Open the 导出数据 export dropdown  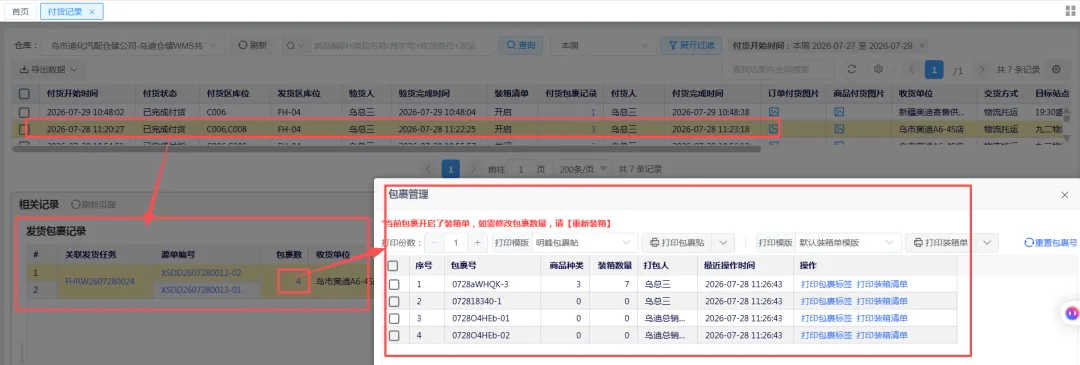[x=49, y=70]
